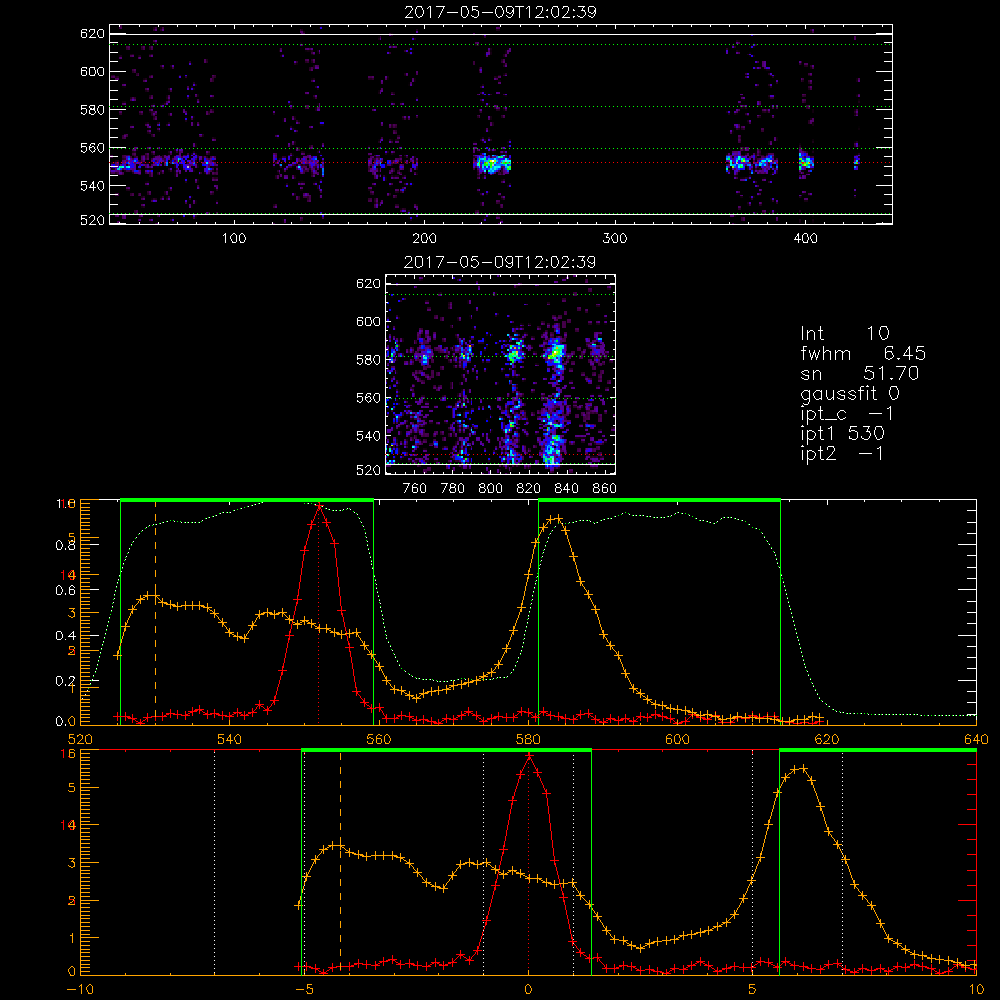Click the red curve's peak at 0 in the bottom plot
Screen dimensions: 1000x1000
pyautogui.click(x=529, y=756)
